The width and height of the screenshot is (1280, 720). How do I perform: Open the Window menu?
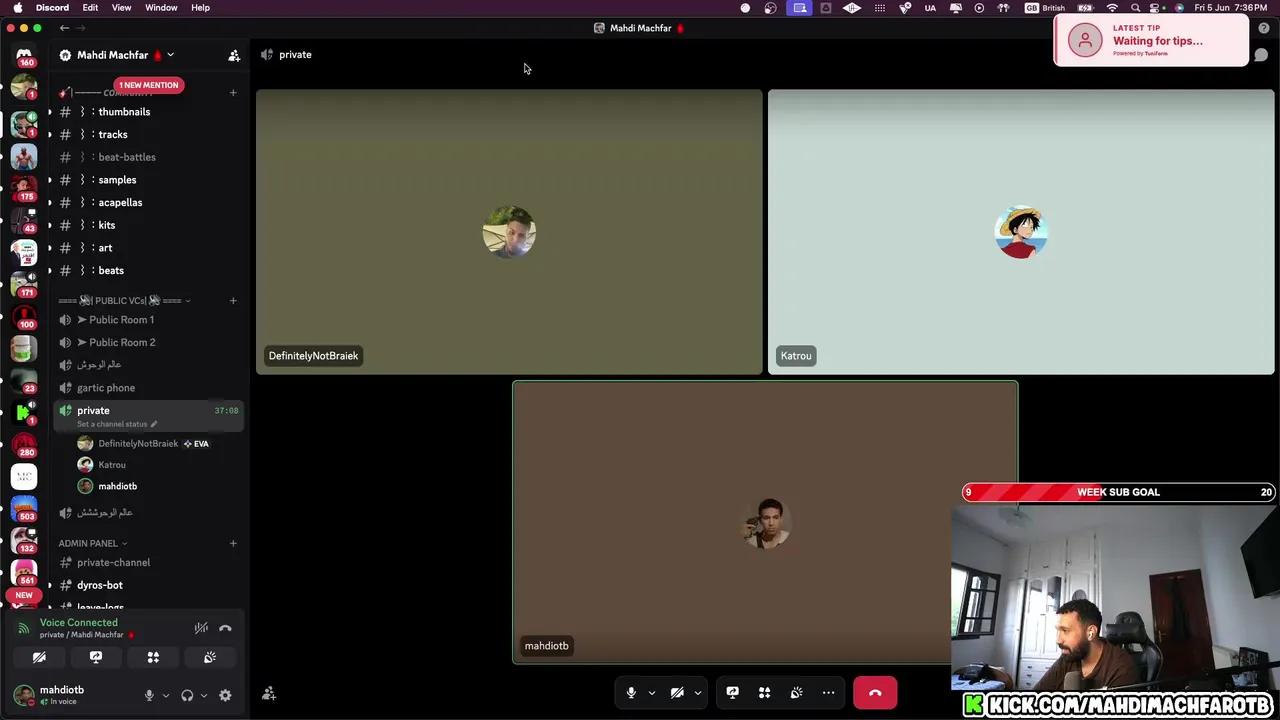(161, 8)
